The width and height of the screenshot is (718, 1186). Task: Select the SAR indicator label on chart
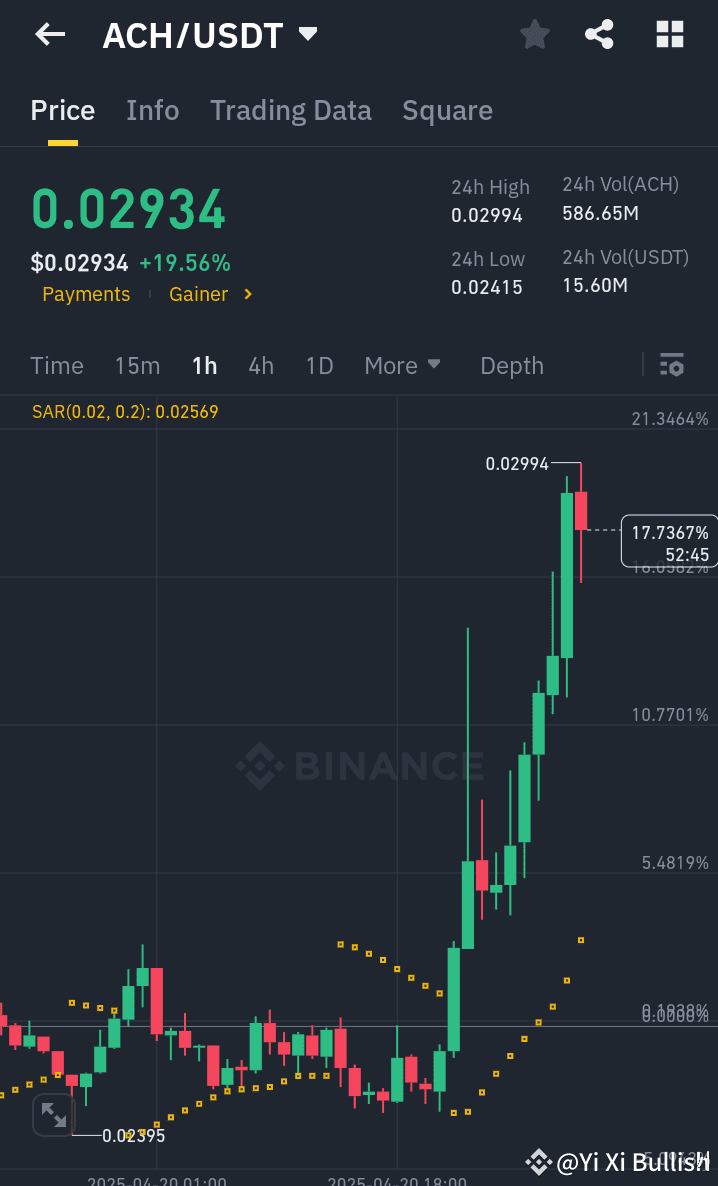[x=125, y=411]
